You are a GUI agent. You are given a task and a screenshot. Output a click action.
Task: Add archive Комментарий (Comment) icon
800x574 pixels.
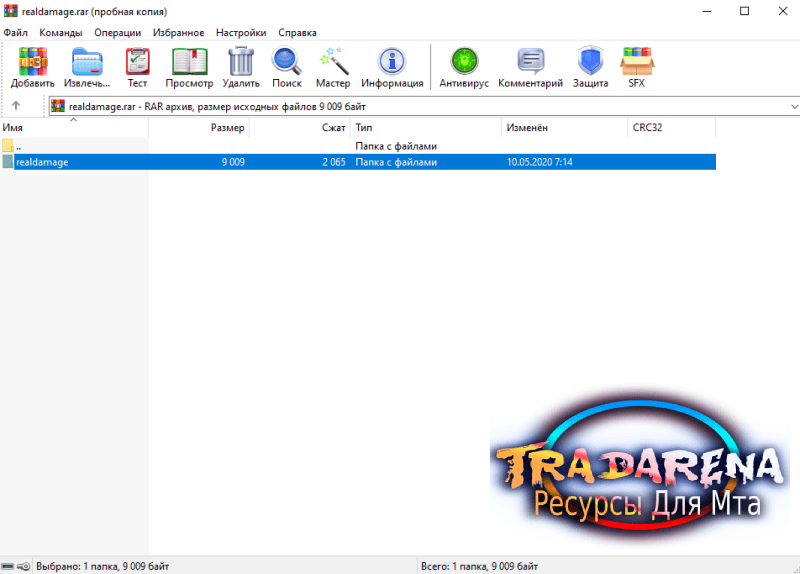coord(531,61)
